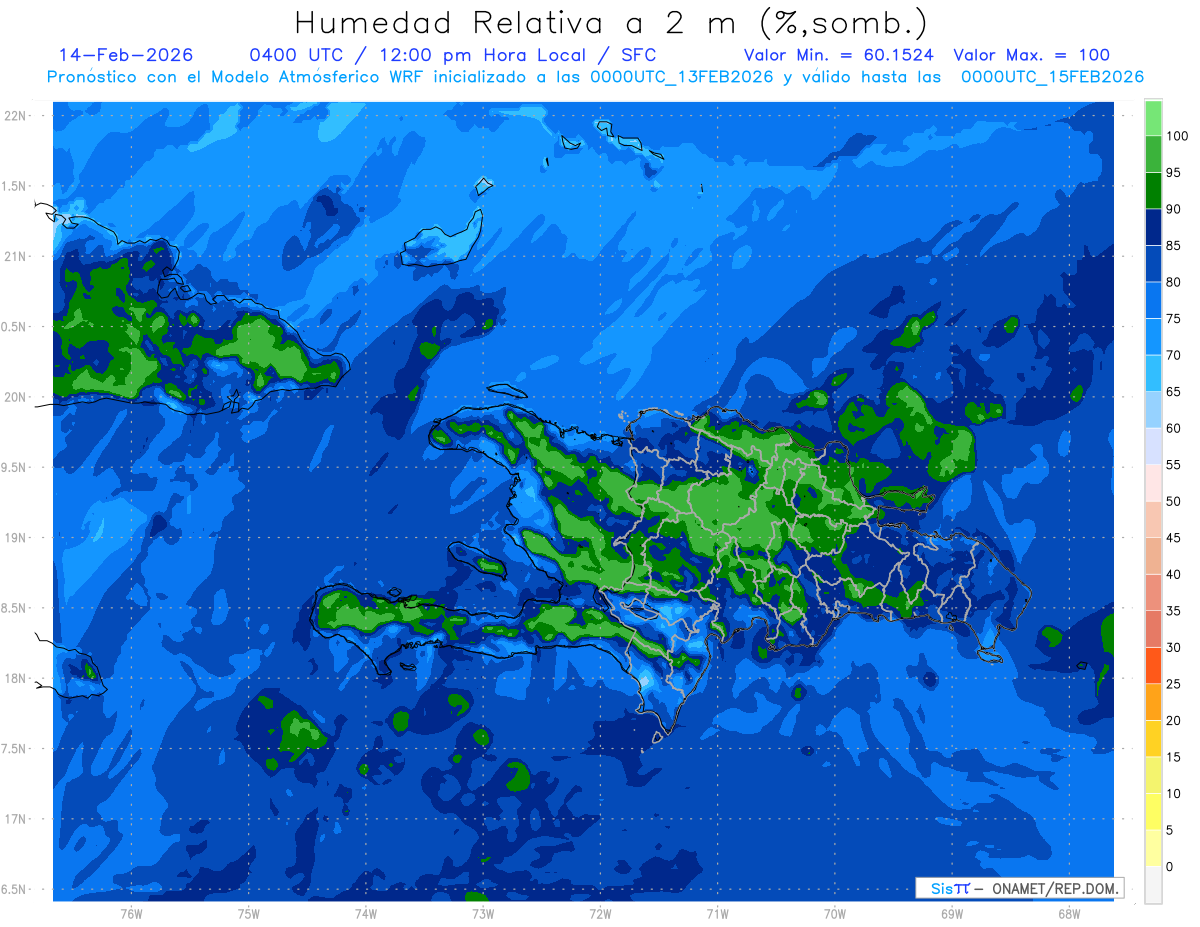Click the "8.5N" latitude label
Image resolution: width=1200 pixels, height=927 pixels.
point(15,608)
